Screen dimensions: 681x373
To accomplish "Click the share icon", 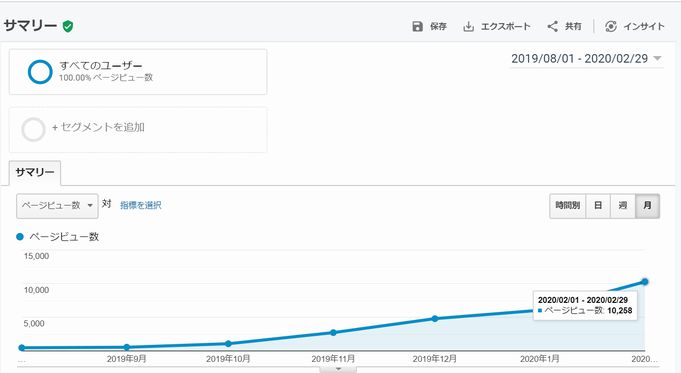I will pos(552,26).
